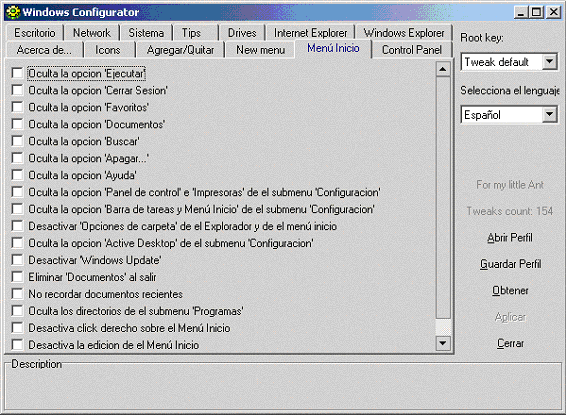
Task: Click the Abrir Perfil button
Action: (x=510, y=237)
